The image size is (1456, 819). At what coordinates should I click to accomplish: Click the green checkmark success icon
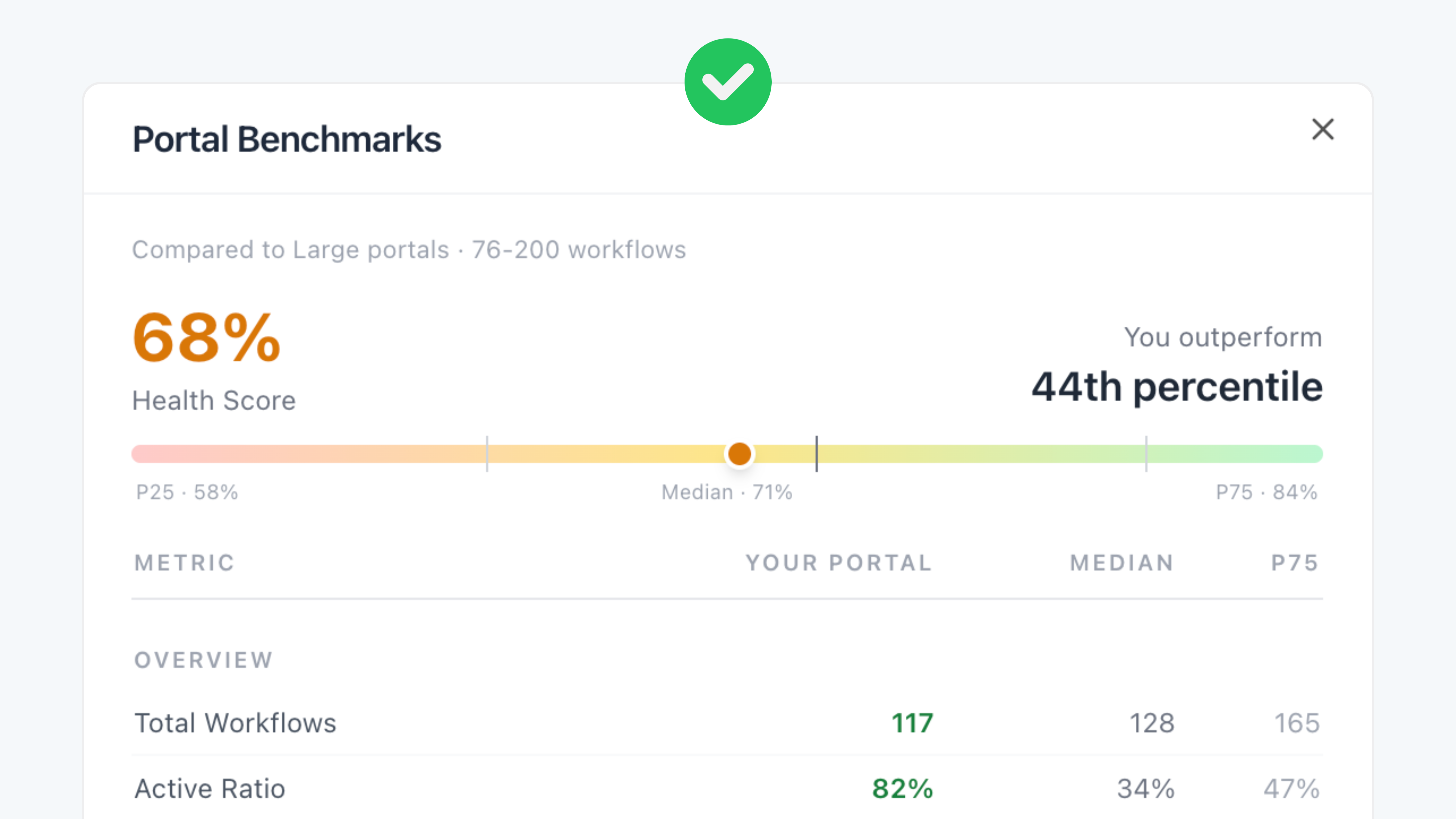[x=728, y=80]
